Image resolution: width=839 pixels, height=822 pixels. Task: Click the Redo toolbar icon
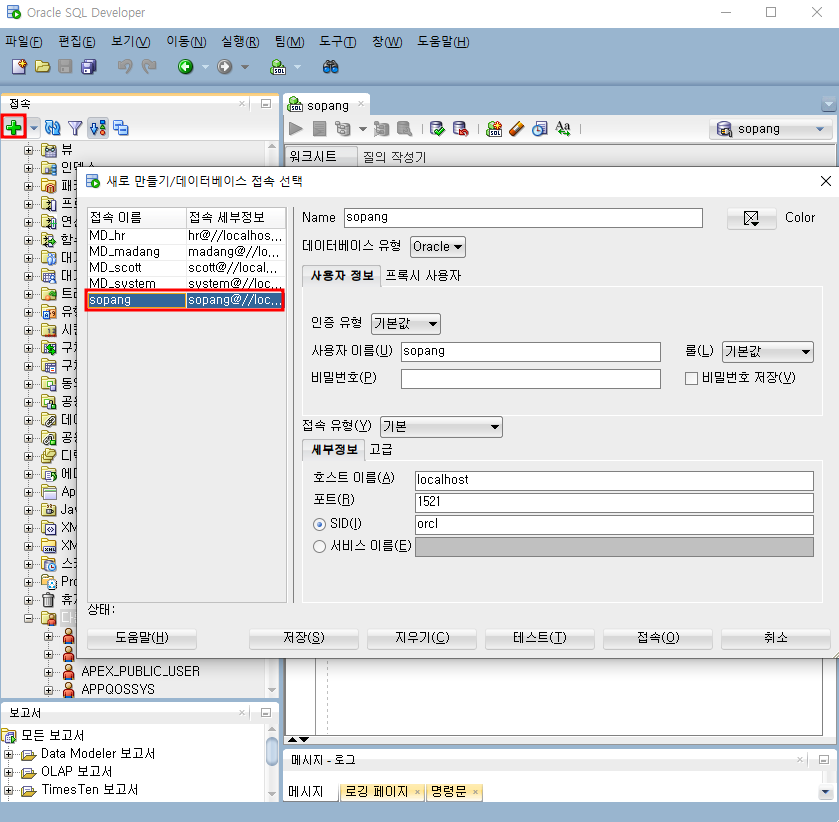(x=149, y=67)
